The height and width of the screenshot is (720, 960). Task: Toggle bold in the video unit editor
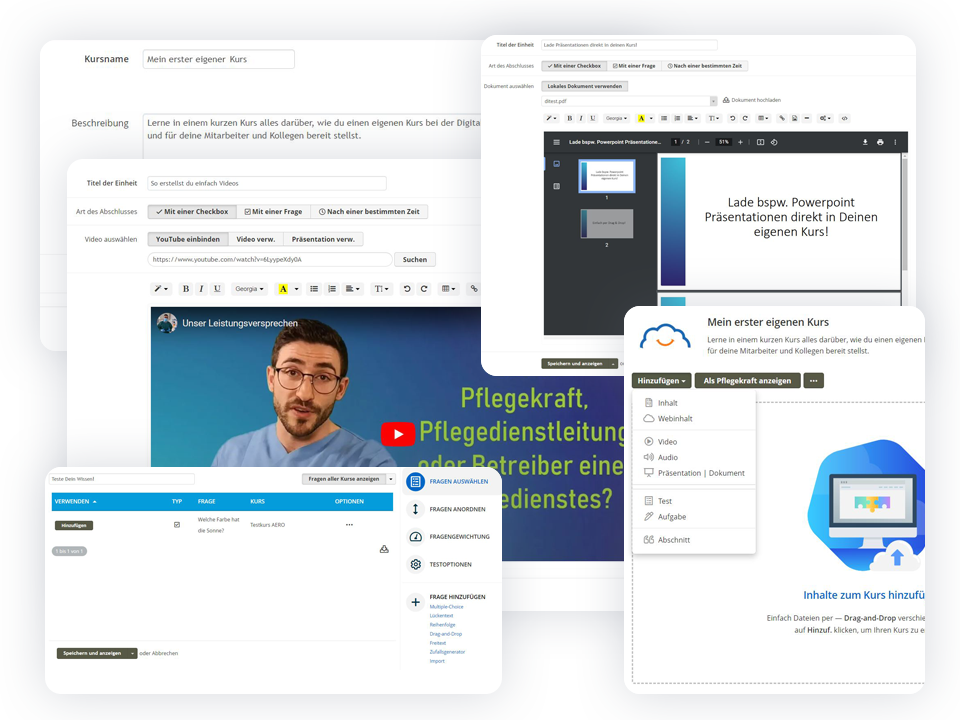coord(186,289)
